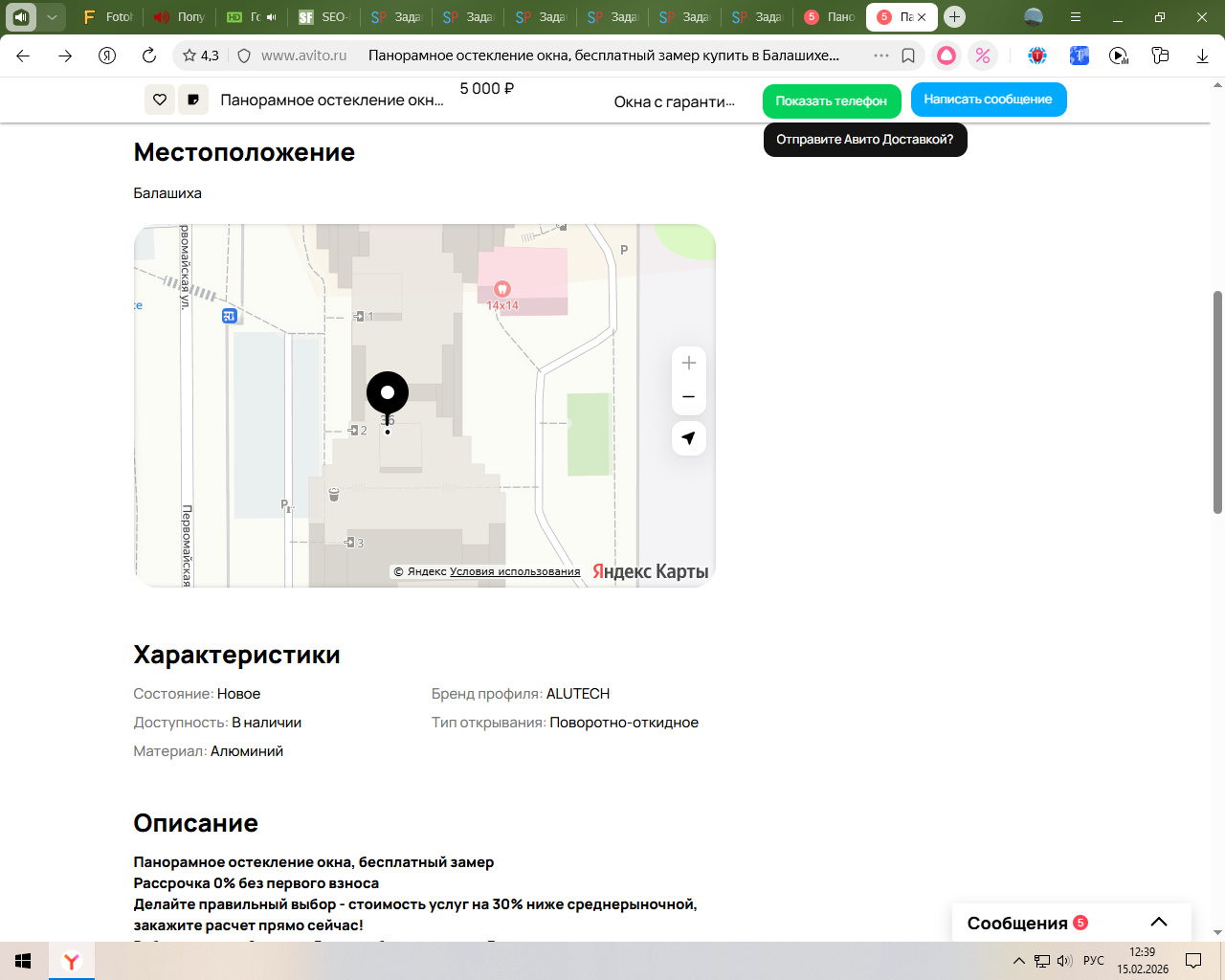The height and width of the screenshot is (980, 1225).
Task: Open the Условия использования link
Action: click(515, 571)
